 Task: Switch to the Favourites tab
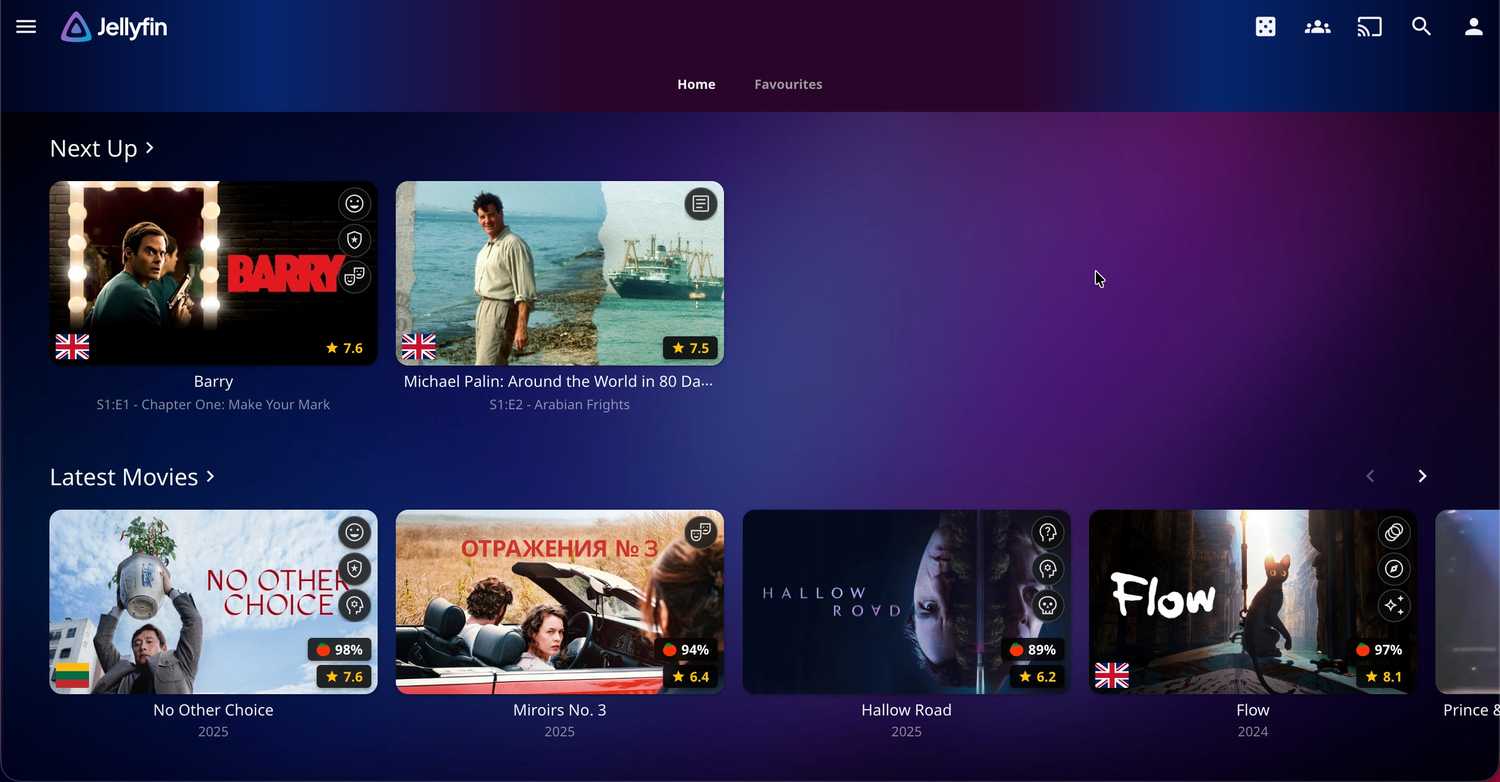coord(788,84)
